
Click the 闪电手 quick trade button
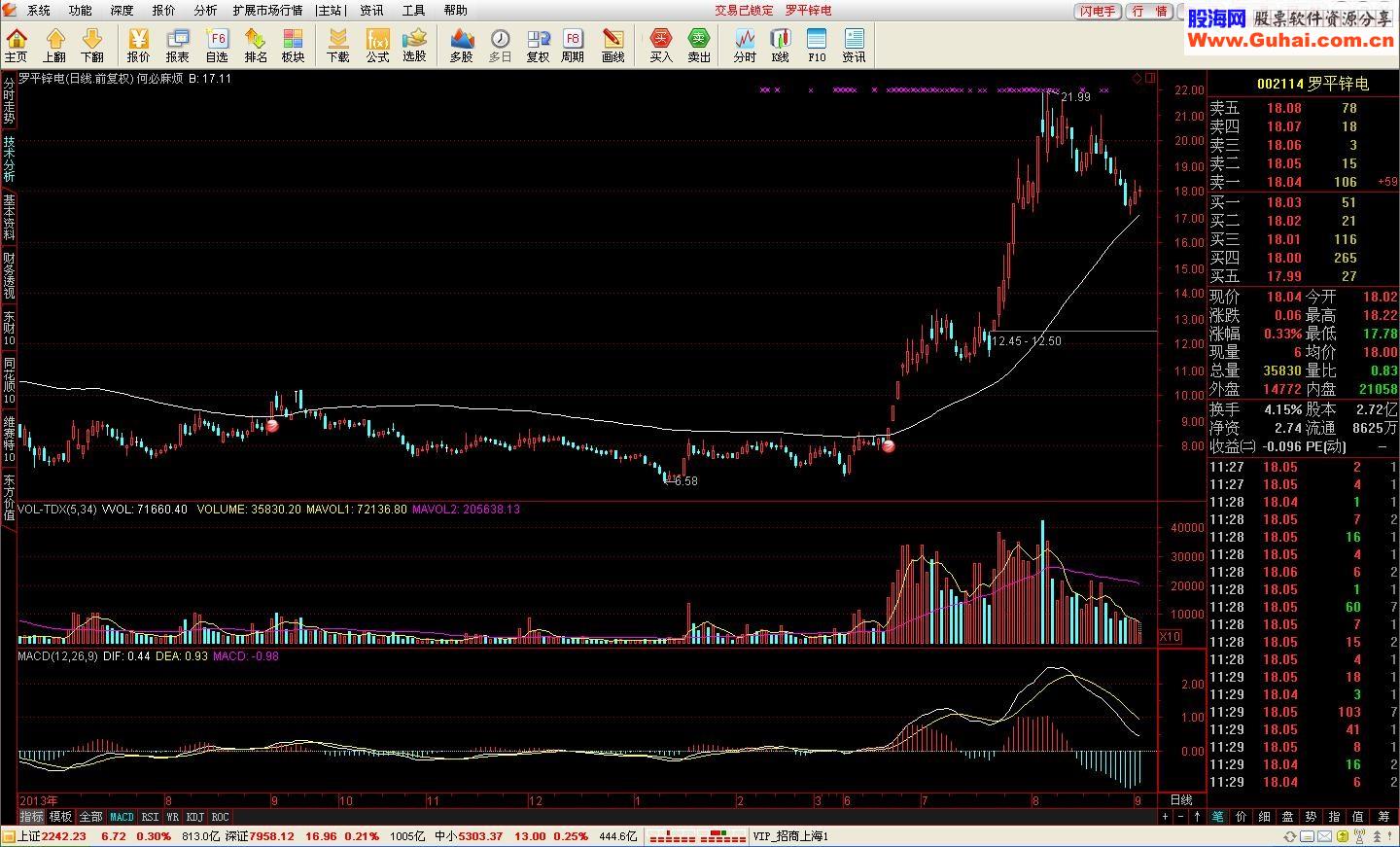pyautogui.click(x=1098, y=11)
